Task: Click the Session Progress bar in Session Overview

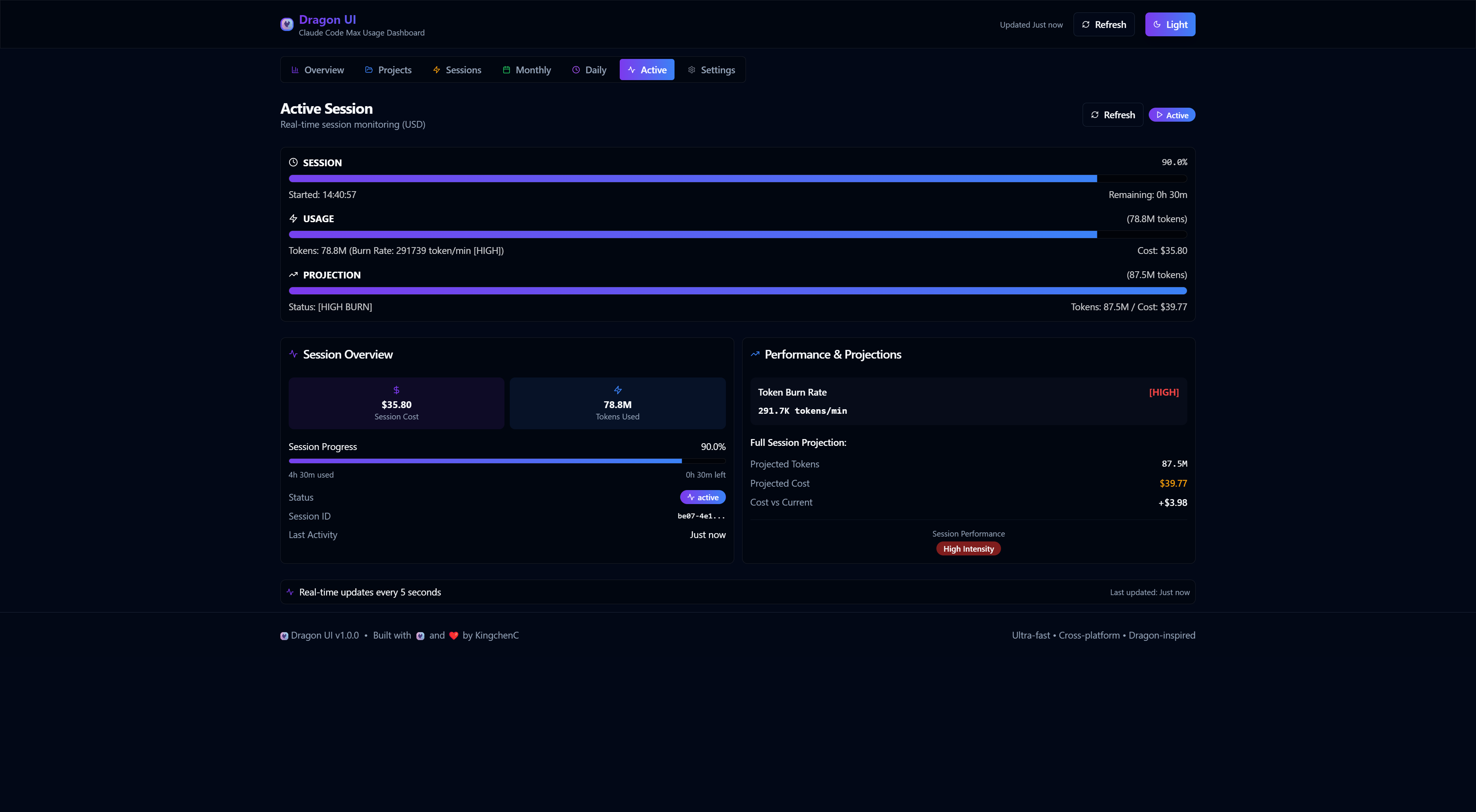Action: 507,461
